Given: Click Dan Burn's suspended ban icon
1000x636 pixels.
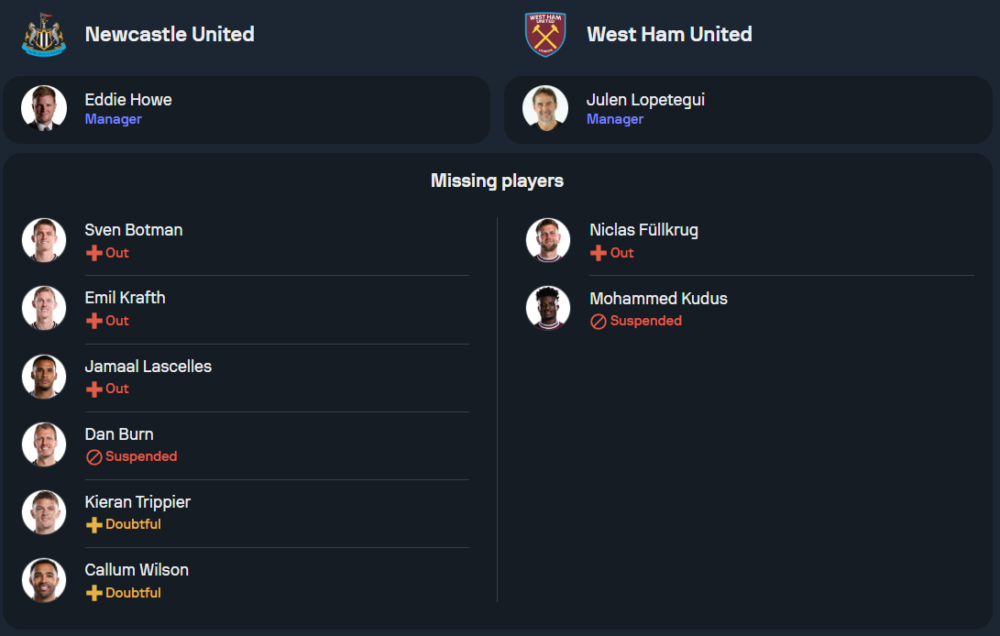Looking at the screenshot, I should [x=94, y=457].
